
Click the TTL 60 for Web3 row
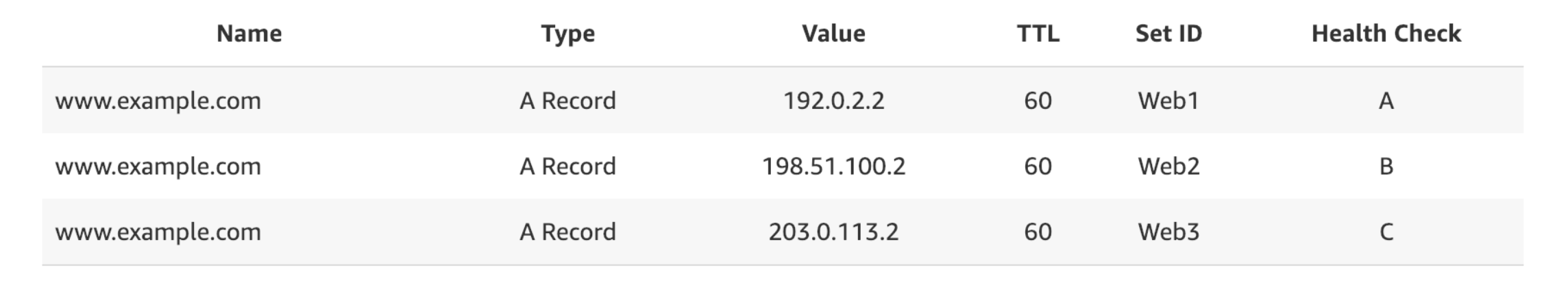(x=1038, y=232)
